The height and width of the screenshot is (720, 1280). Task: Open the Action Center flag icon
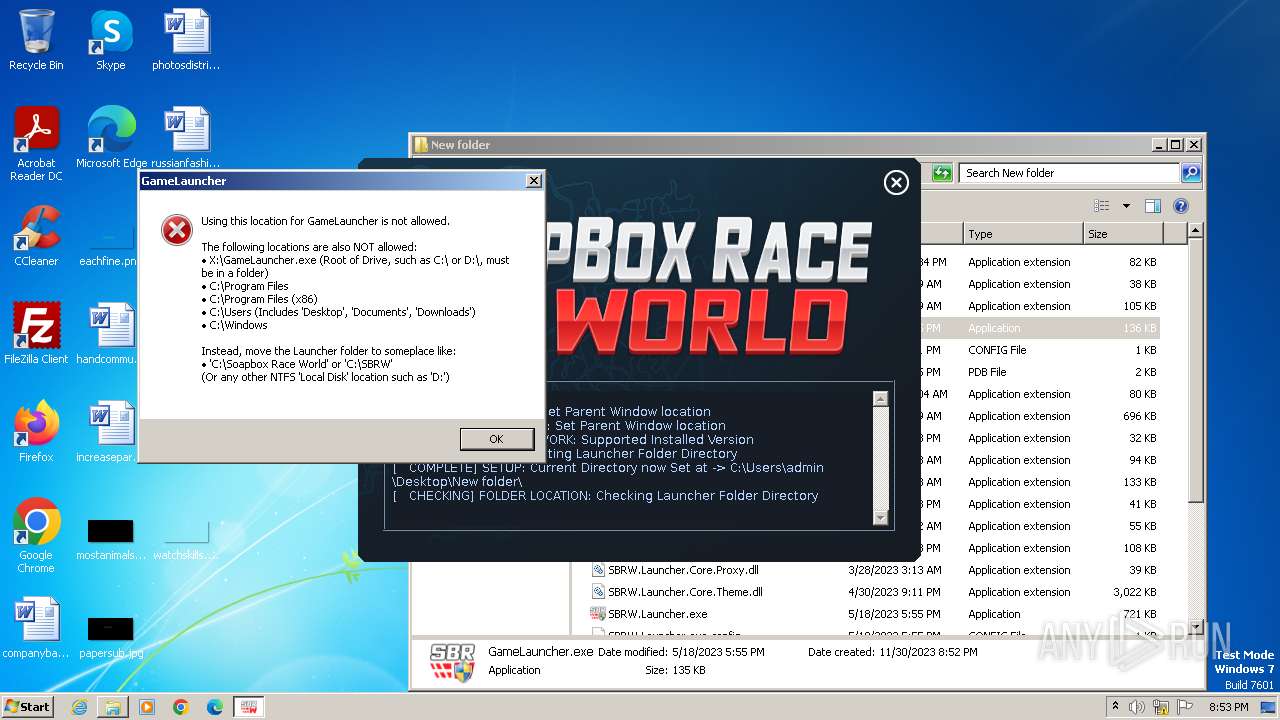pyautogui.click(x=1186, y=707)
